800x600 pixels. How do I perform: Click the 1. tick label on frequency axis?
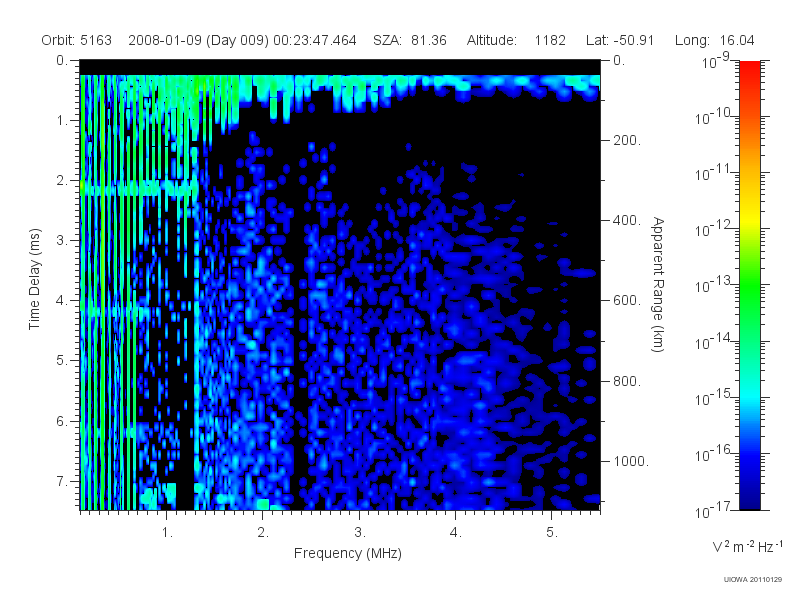167,533
